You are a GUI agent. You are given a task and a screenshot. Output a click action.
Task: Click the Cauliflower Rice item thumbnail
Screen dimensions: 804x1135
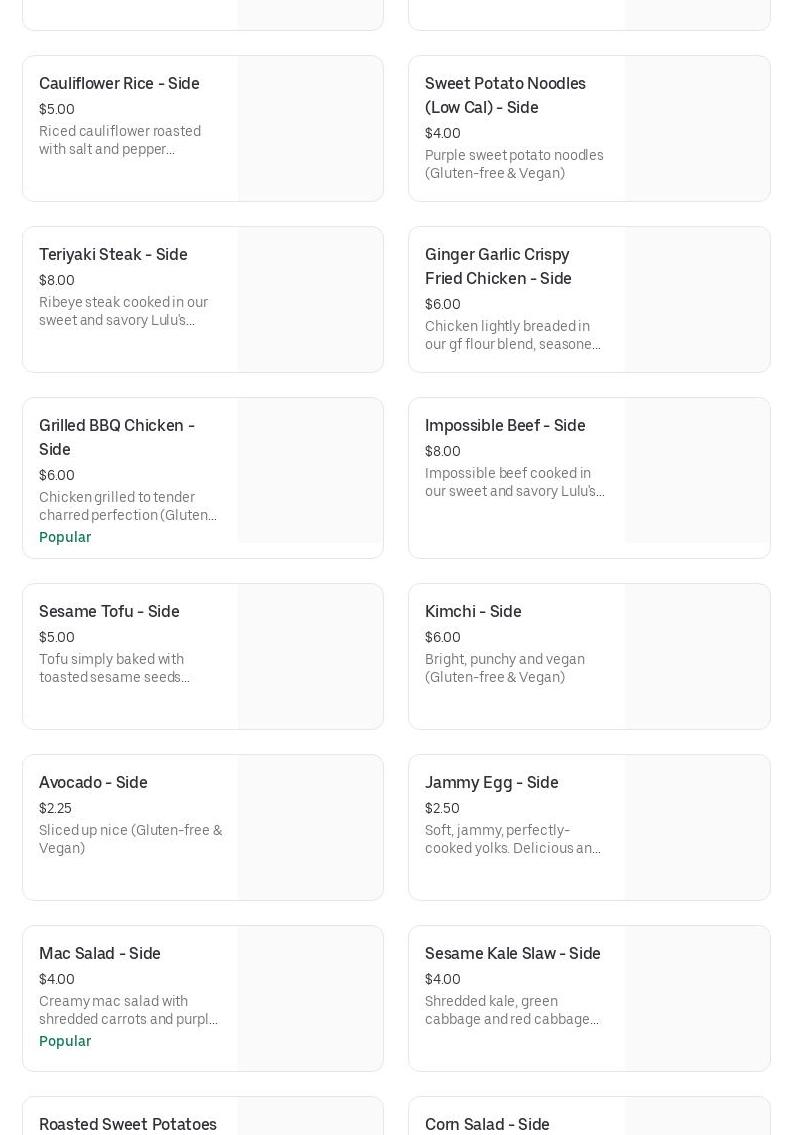311,128
